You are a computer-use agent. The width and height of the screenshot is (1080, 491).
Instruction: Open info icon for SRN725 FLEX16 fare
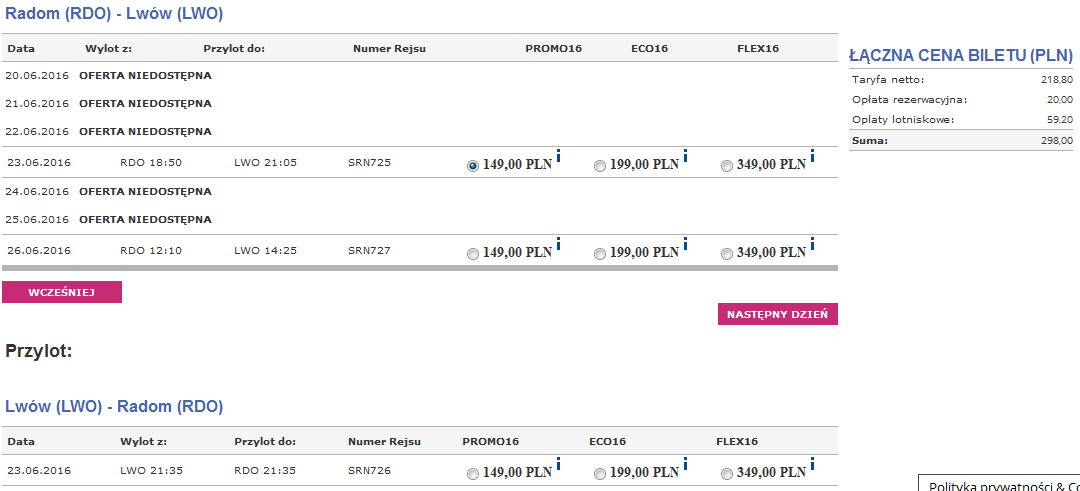click(812, 156)
